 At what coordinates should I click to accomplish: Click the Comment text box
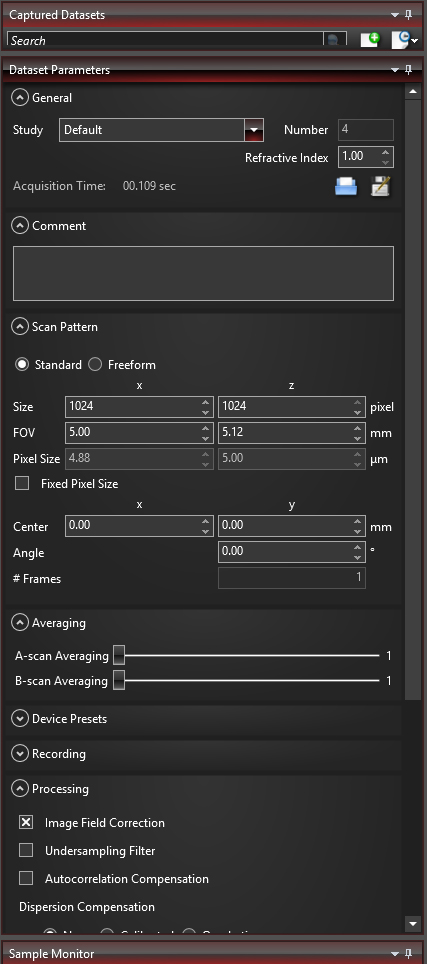pyautogui.click(x=203, y=274)
